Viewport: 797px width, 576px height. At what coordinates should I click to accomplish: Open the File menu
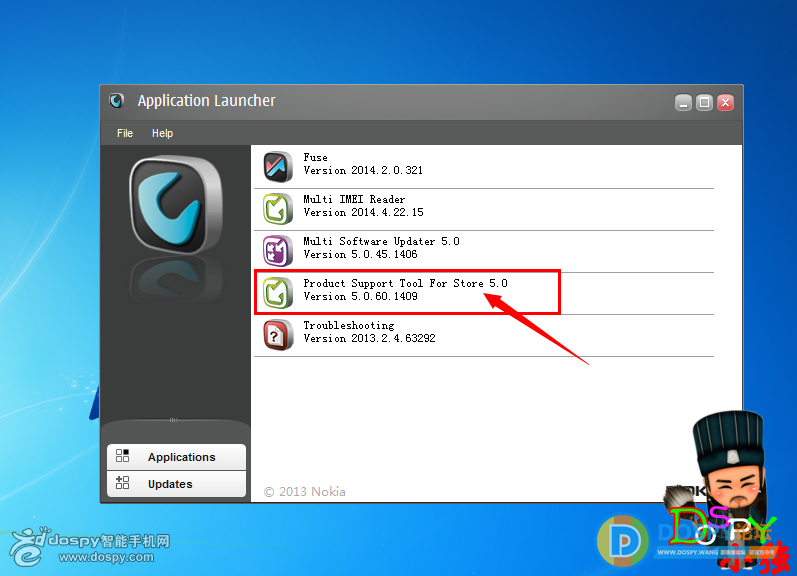125,133
